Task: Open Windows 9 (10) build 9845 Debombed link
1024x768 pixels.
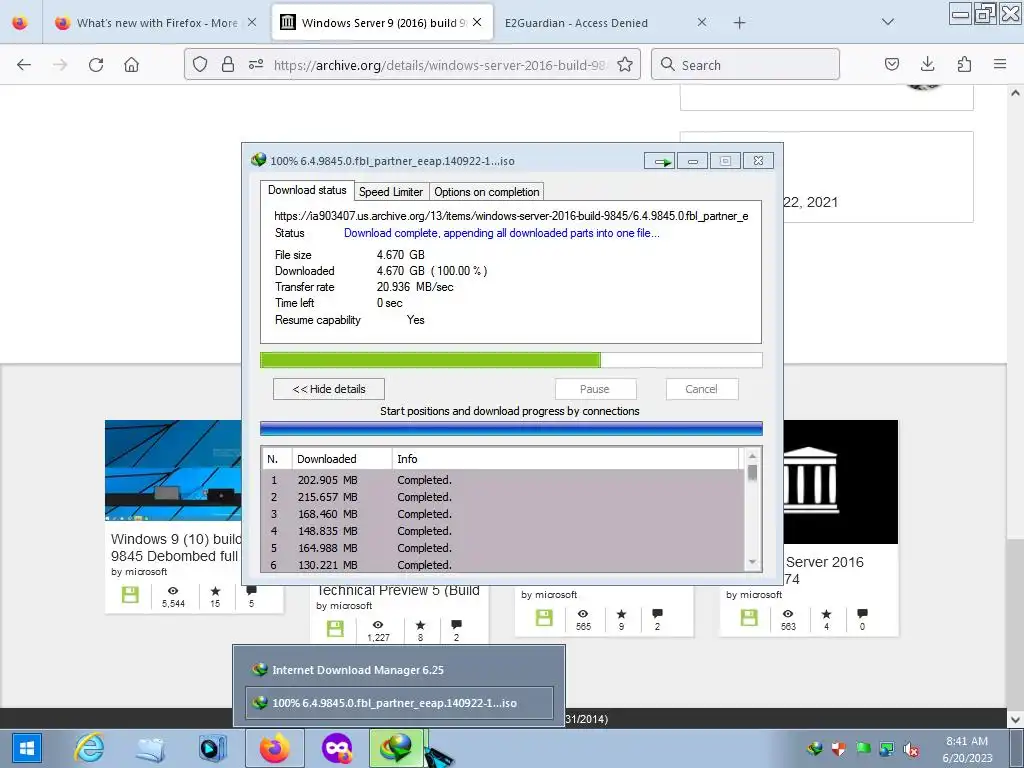Action: coord(174,547)
